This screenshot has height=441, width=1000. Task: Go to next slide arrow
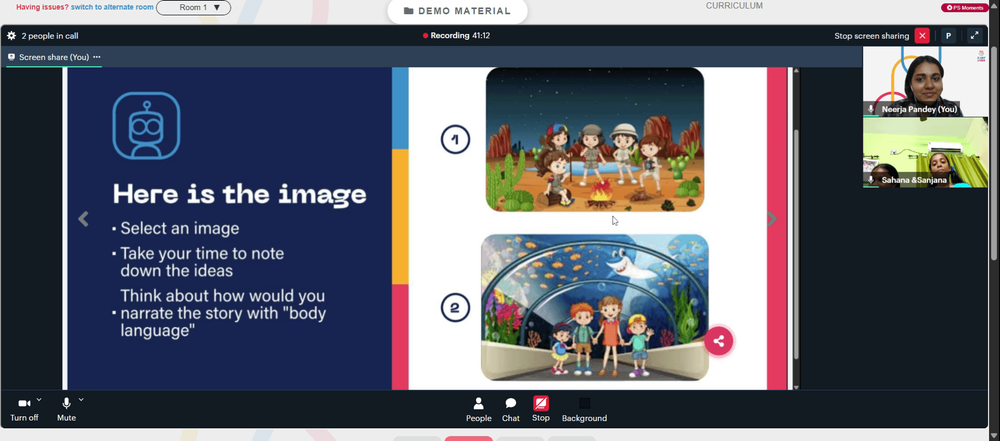click(772, 219)
